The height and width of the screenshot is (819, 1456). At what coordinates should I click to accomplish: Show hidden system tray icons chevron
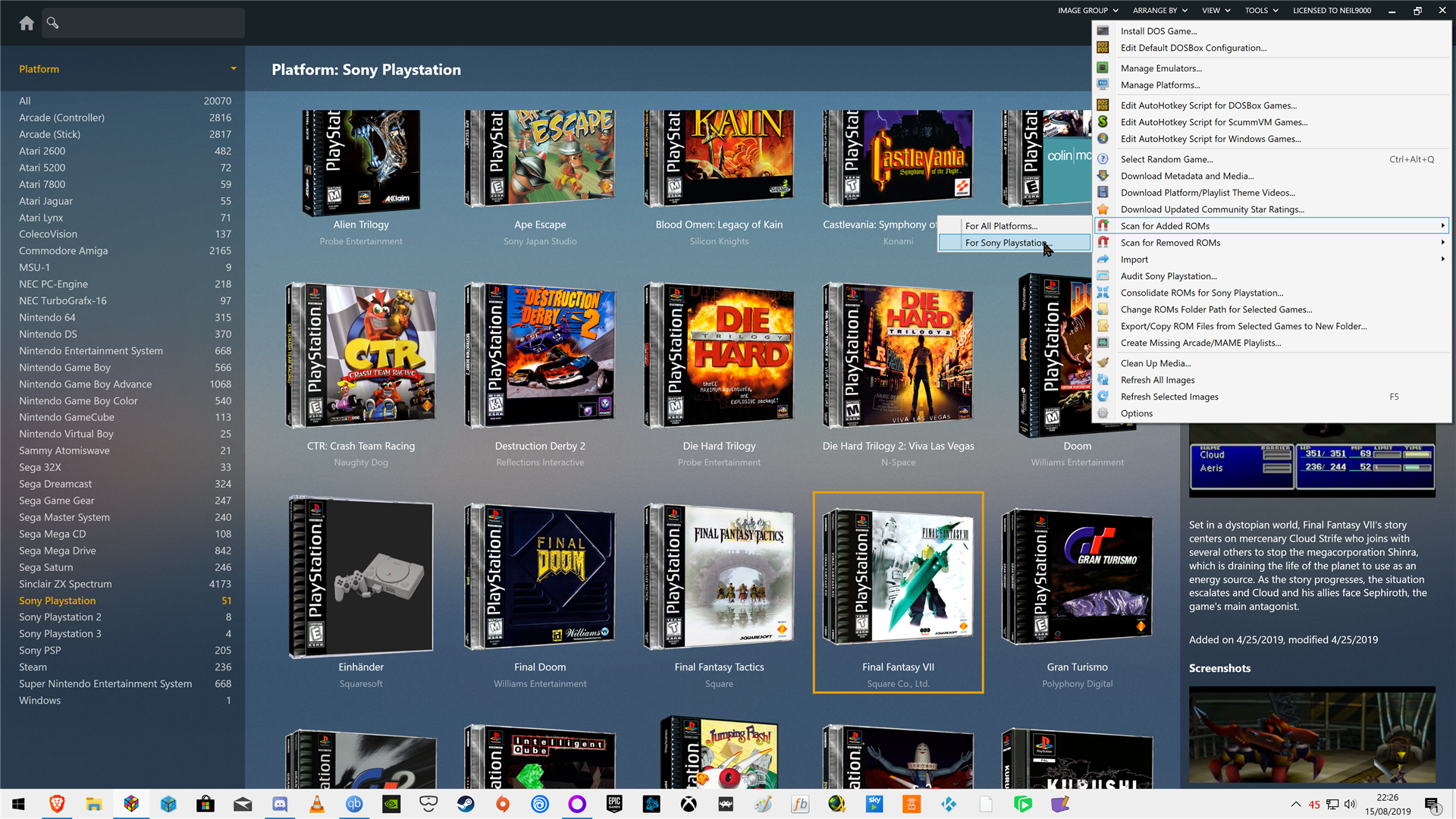click(1295, 805)
